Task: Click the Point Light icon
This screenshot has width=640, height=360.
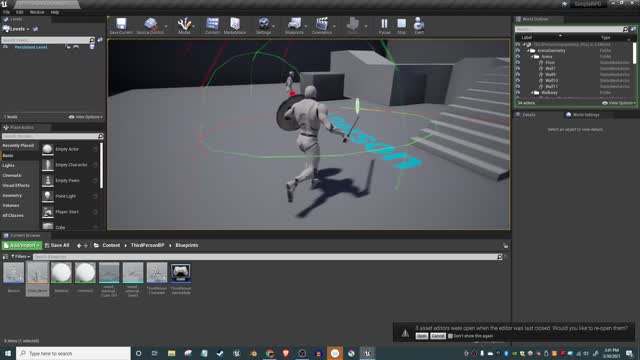Action: pyautogui.click(x=47, y=196)
